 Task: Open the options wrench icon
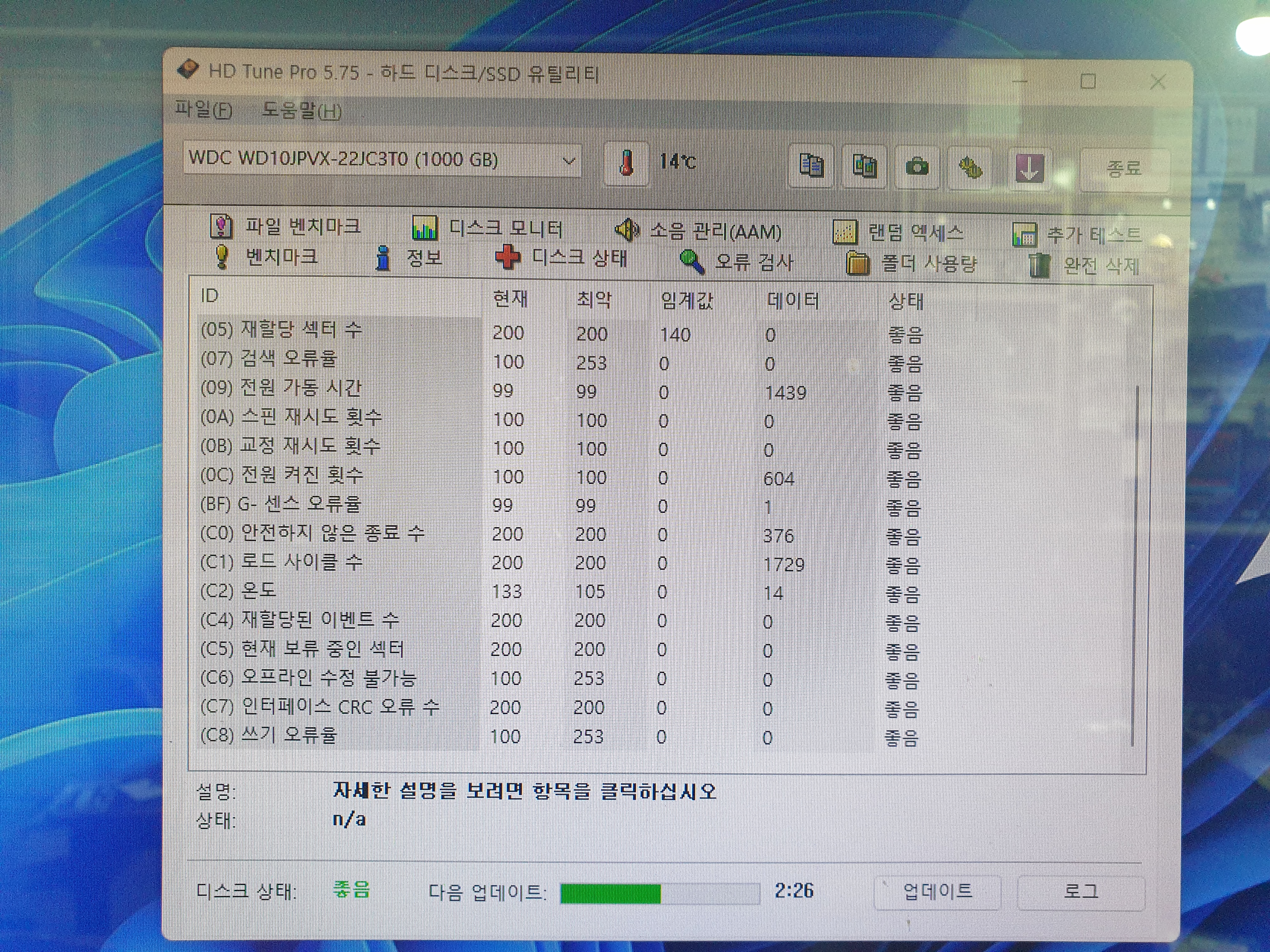click(970, 168)
